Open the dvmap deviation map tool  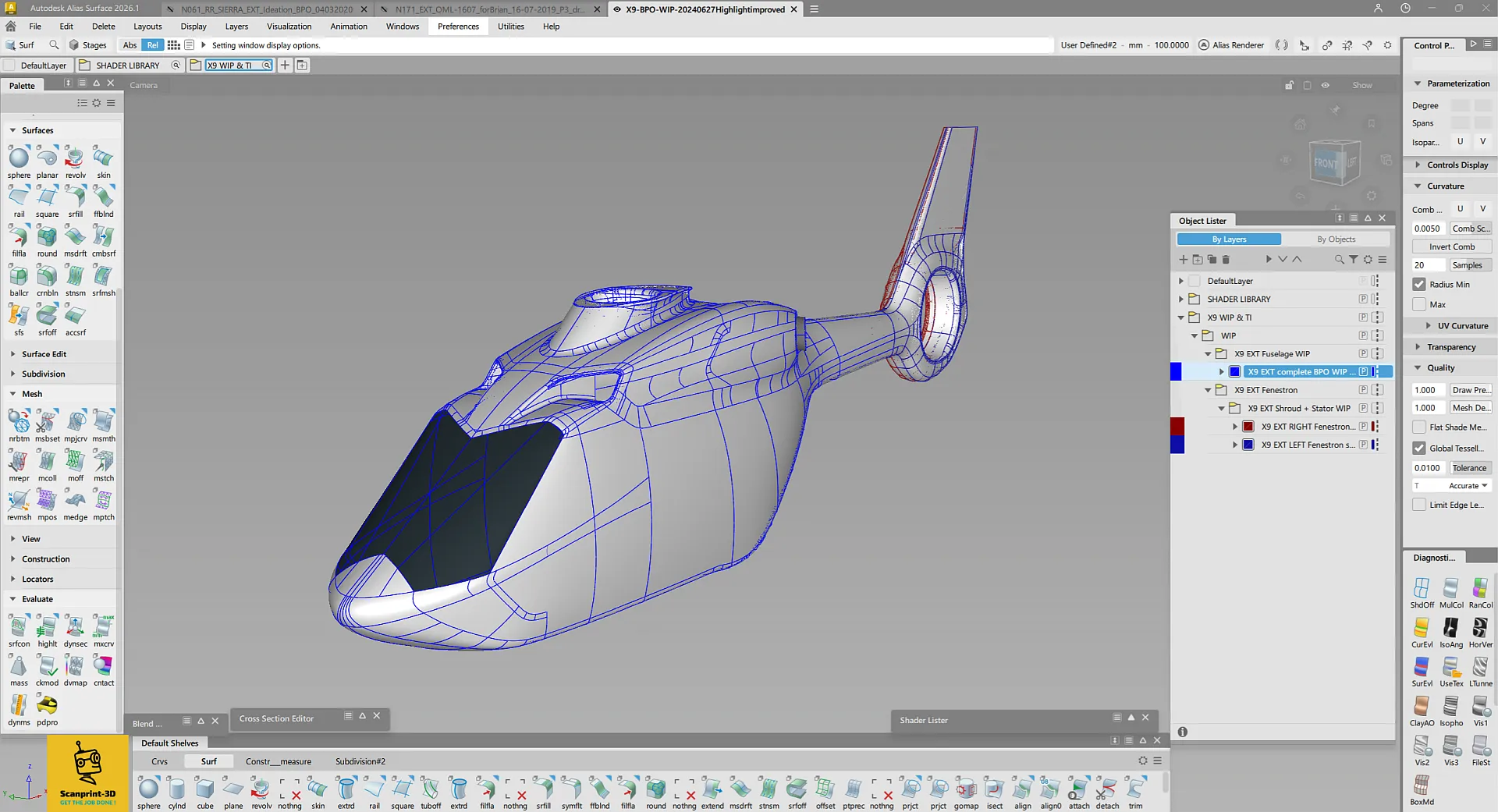(x=75, y=667)
